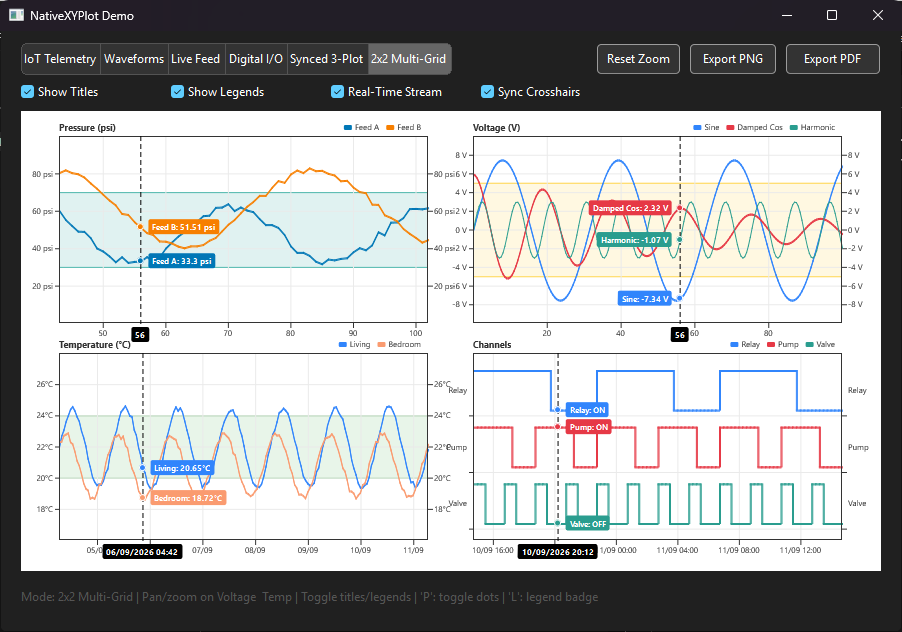Click the Feed A legend swatch
Image resolution: width=902 pixels, height=632 pixels.
tap(347, 128)
